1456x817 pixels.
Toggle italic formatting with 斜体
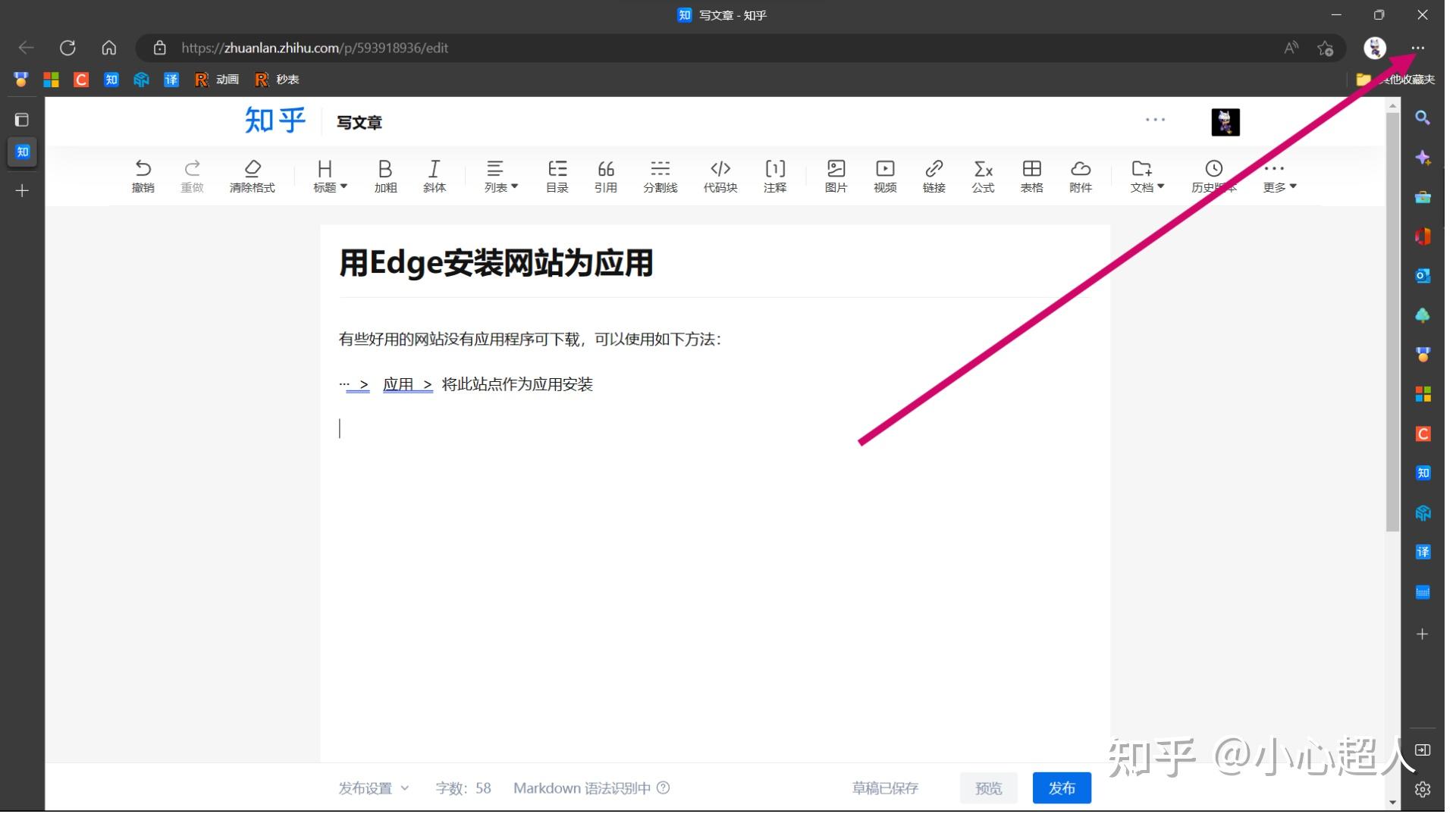tap(434, 175)
